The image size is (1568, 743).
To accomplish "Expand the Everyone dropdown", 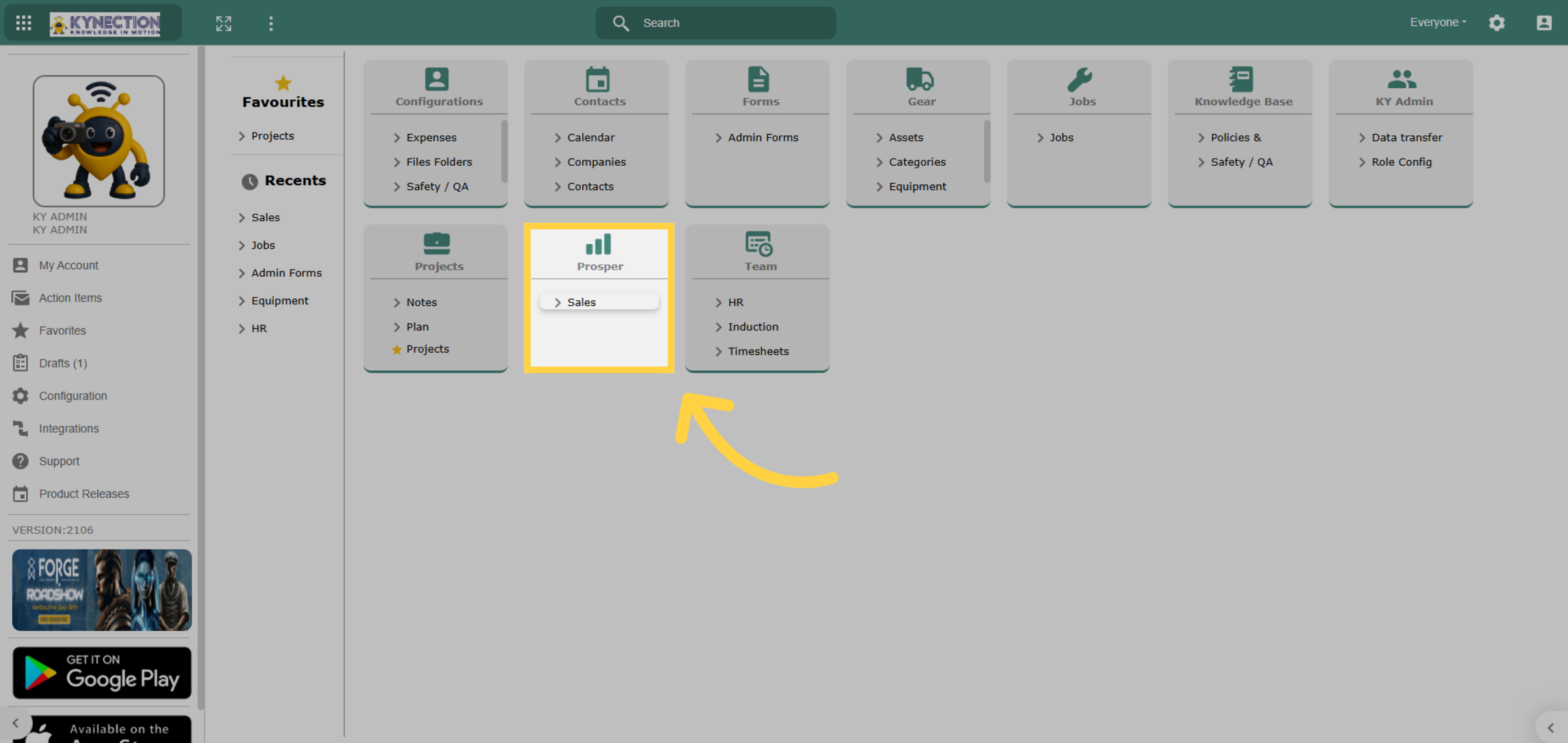I will click(x=1438, y=22).
